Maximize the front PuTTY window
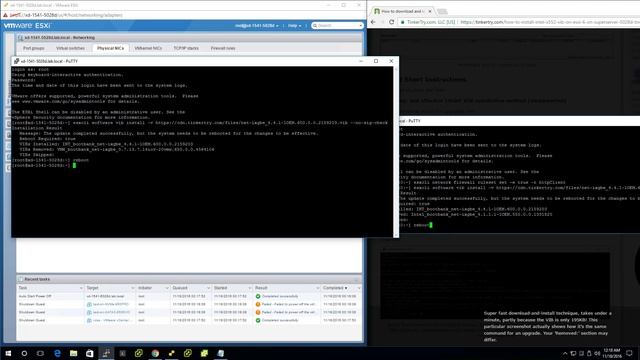Screen dimensions: 640x360 click(x=376, y=61)
